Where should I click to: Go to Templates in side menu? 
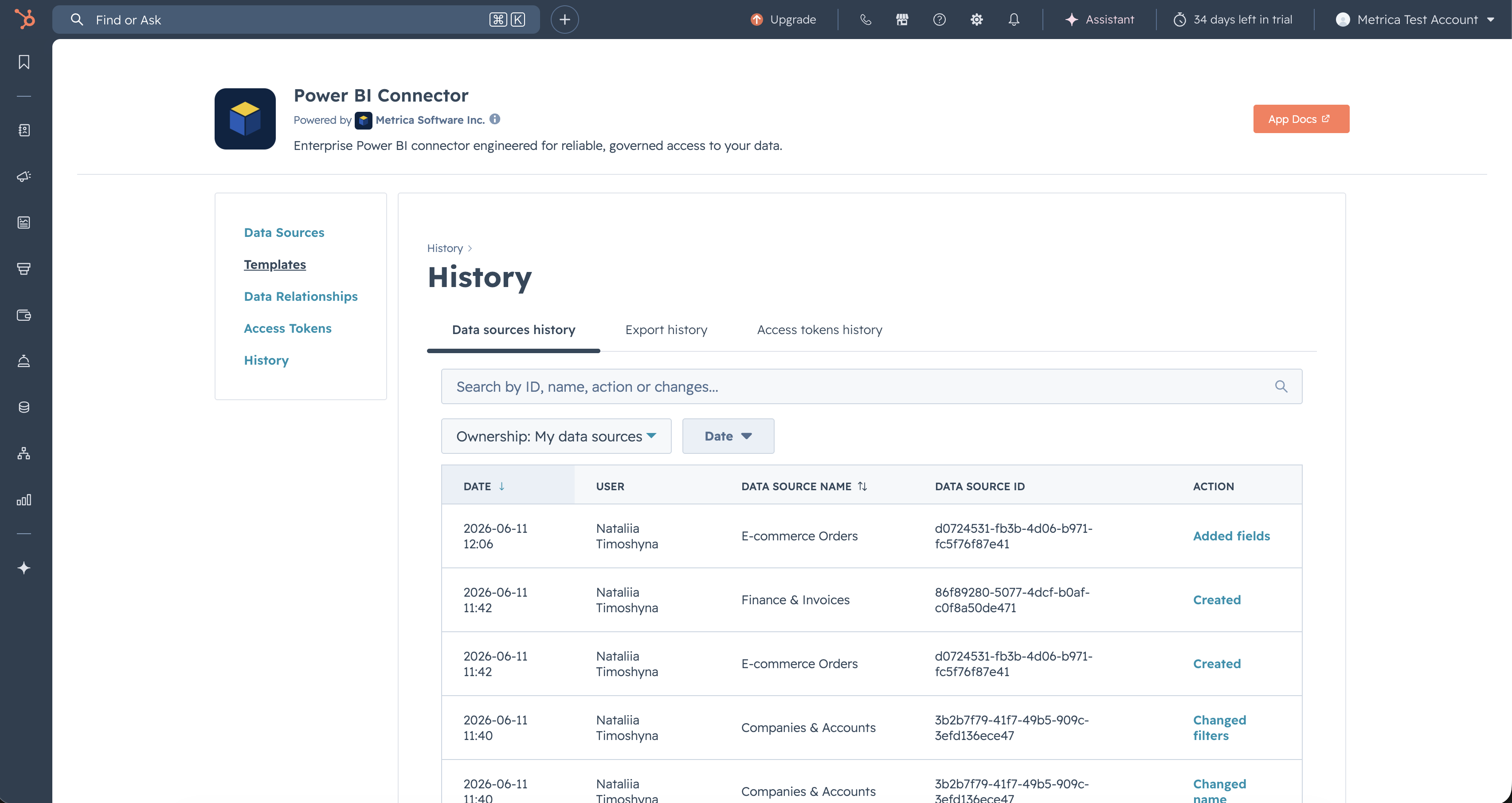(275, 264)
